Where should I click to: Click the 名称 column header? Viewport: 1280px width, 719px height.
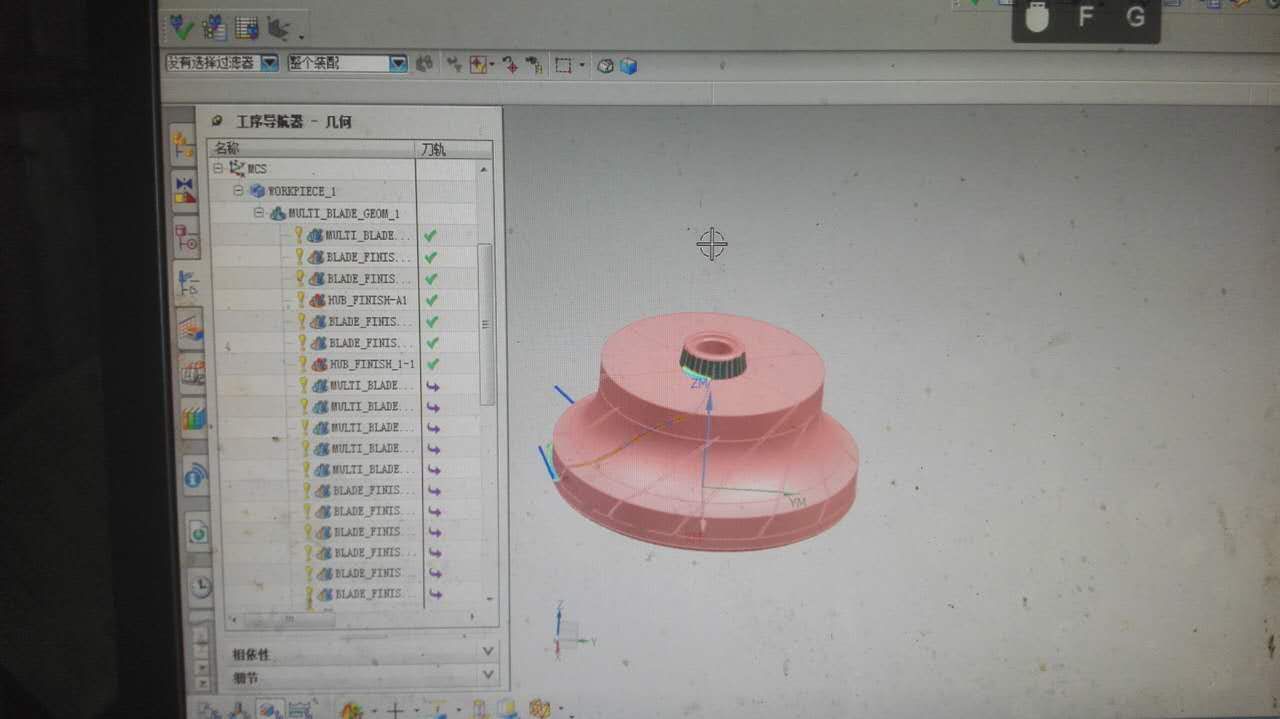pyautogui.click(x=228, y=149)
